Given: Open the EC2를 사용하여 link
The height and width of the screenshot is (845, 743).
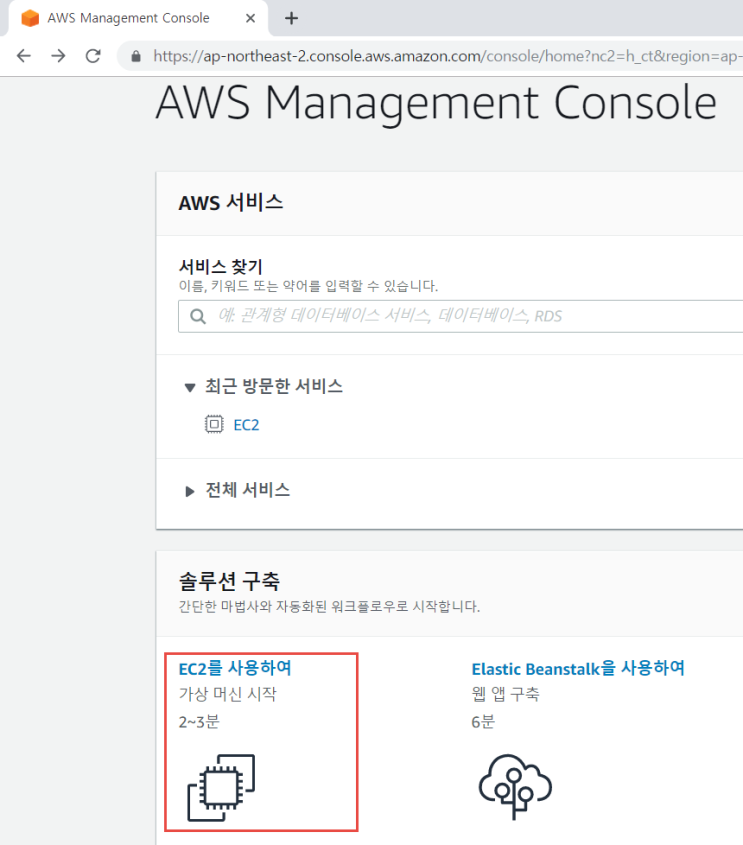Looking at the screenshot, I should 235,668.
